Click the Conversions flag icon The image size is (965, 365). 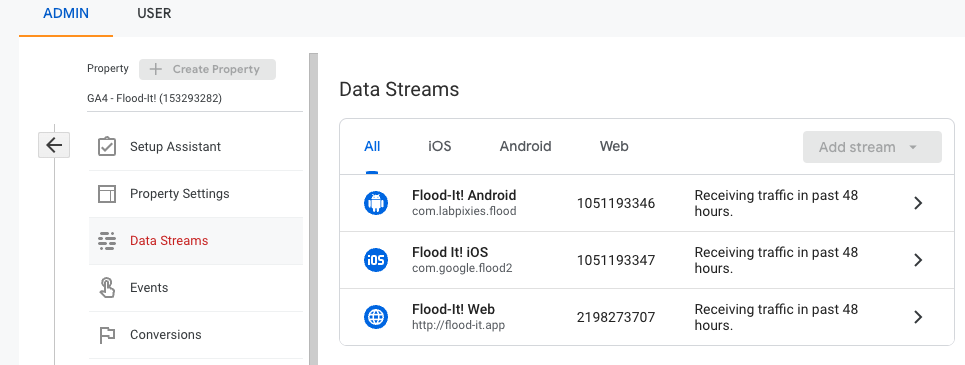coord(107,335)
